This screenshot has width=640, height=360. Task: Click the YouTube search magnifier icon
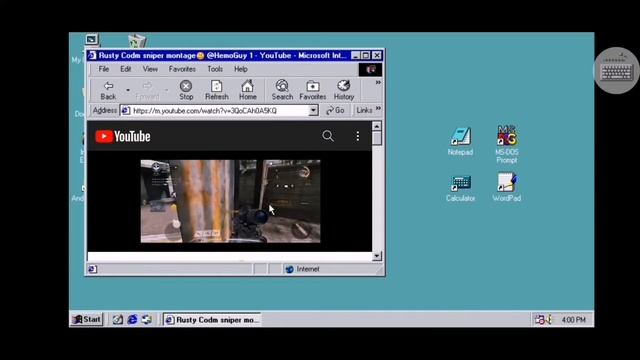(328, 136)
